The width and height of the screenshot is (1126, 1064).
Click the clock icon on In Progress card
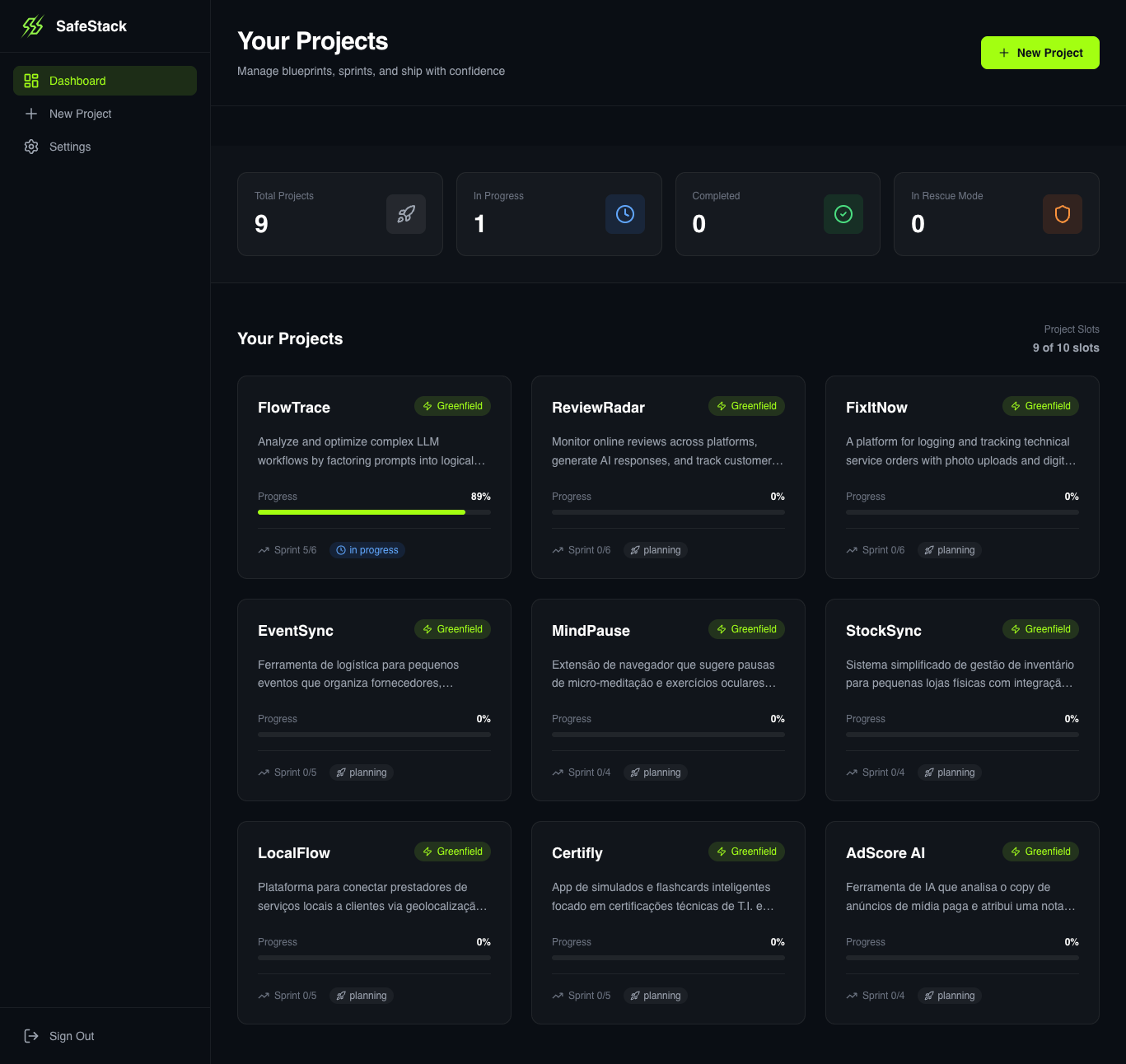624,214
